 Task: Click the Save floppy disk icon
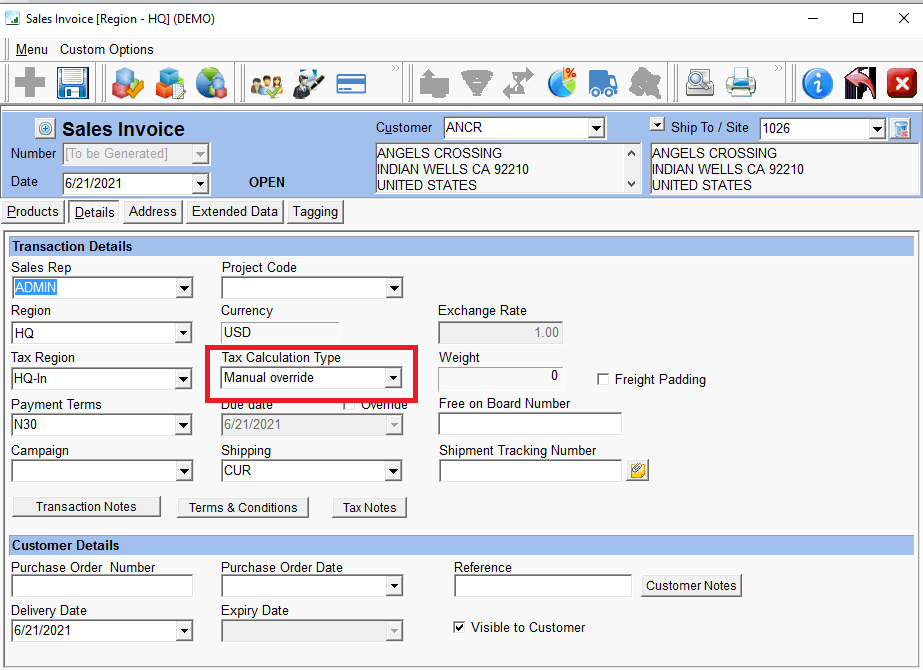[73, 82]
